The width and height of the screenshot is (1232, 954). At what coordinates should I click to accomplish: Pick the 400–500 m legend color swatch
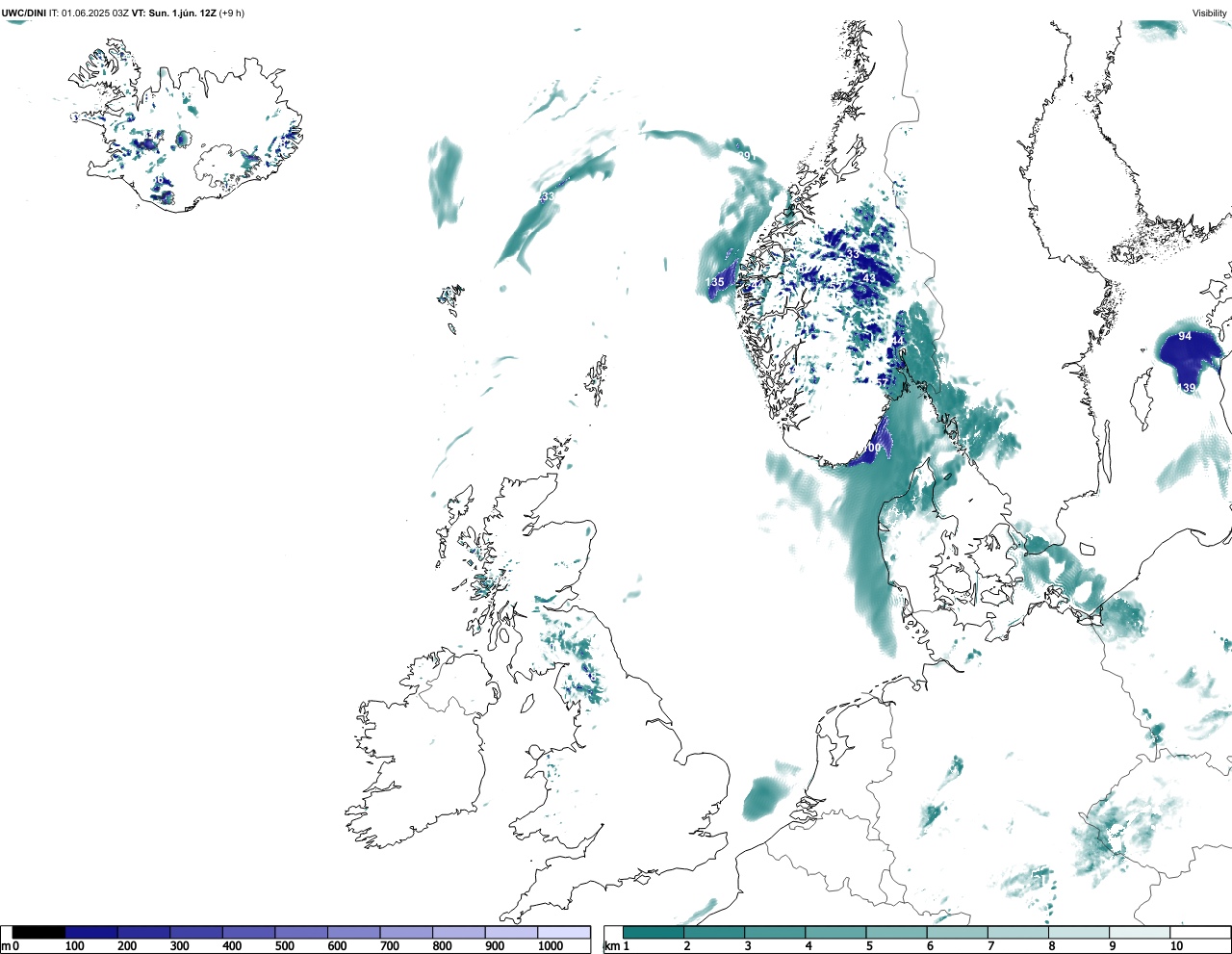click(x=248, y=932)
